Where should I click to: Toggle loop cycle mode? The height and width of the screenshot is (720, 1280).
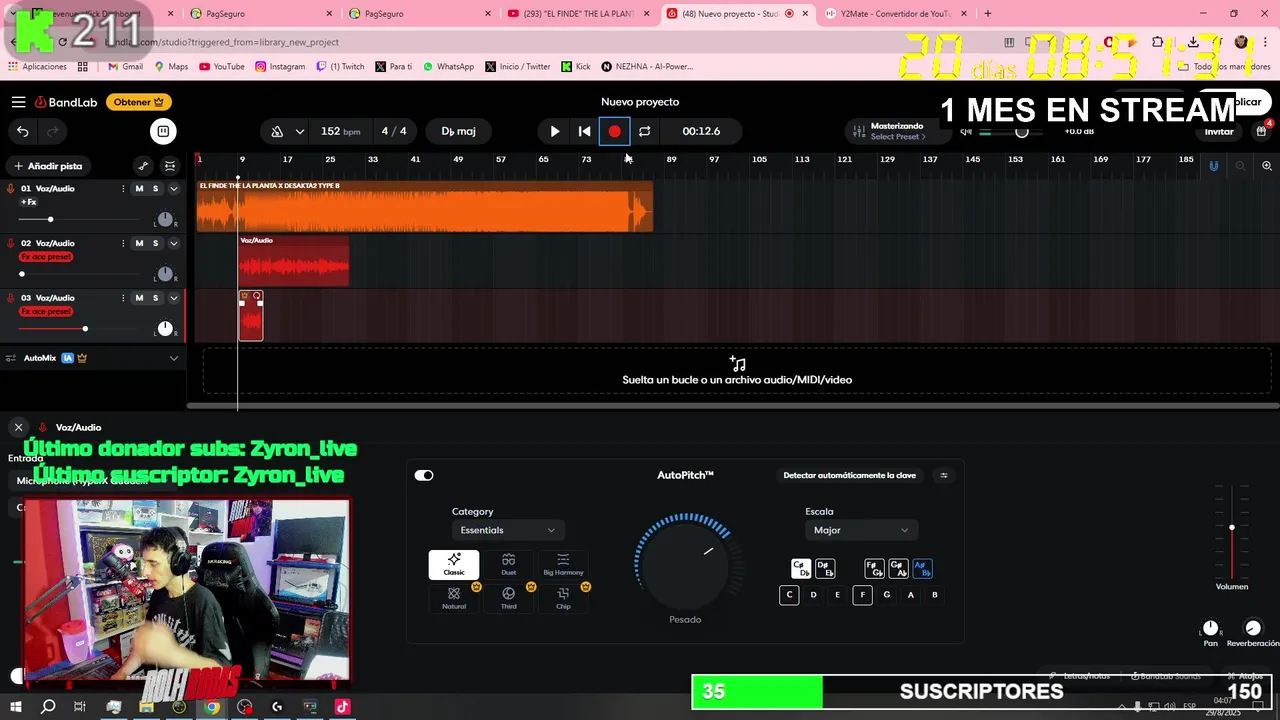click(644, 131)
